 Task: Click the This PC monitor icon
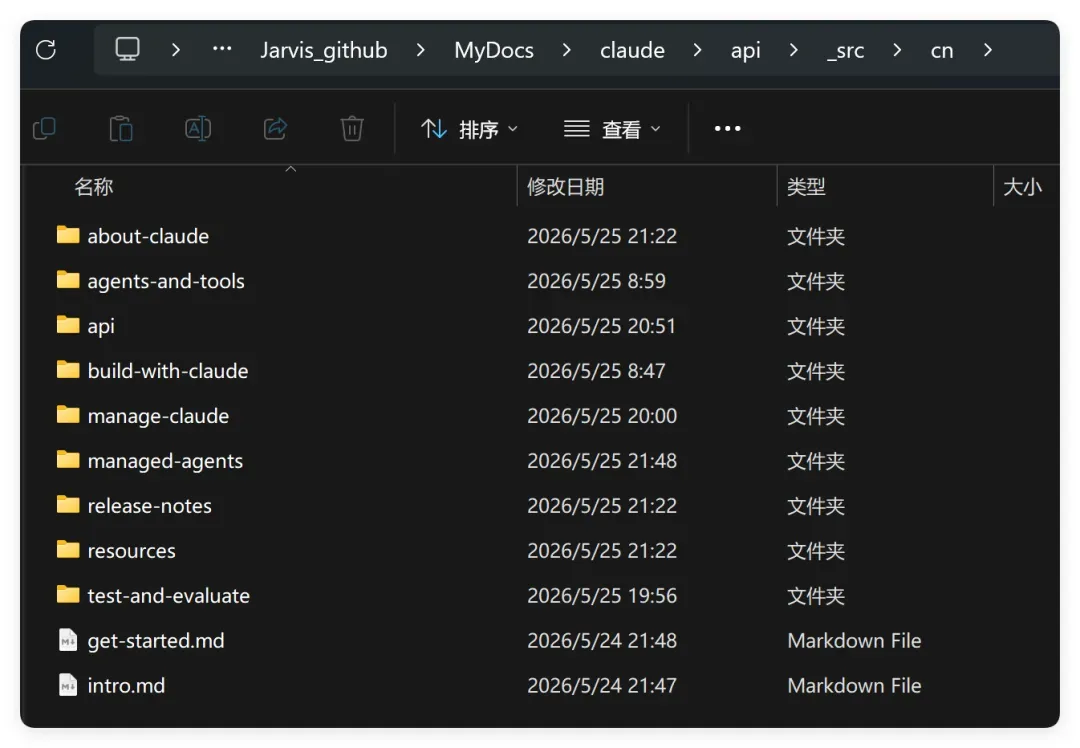[x=127, y=50]
